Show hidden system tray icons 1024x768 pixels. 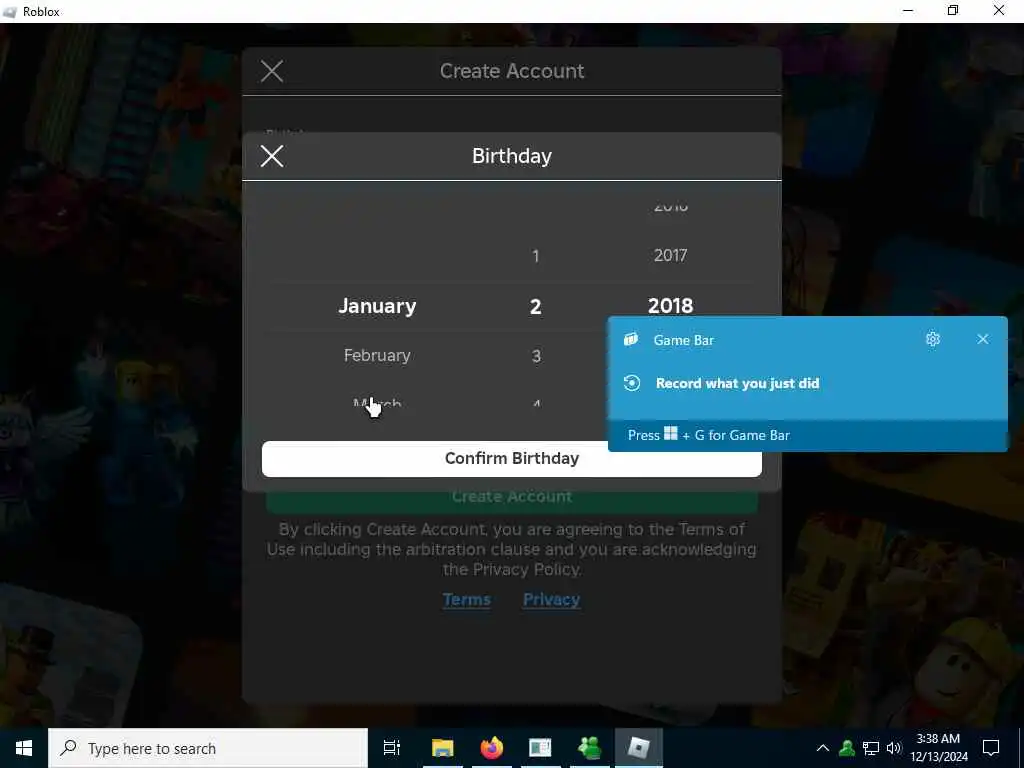823,748
